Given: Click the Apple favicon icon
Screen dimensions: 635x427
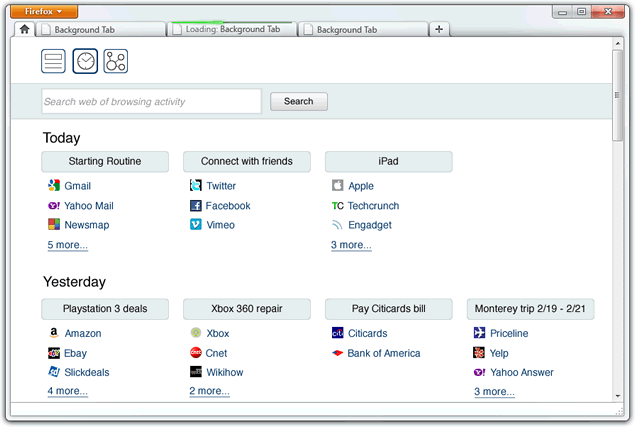Looking at the screenshot, I should (338, 186).
